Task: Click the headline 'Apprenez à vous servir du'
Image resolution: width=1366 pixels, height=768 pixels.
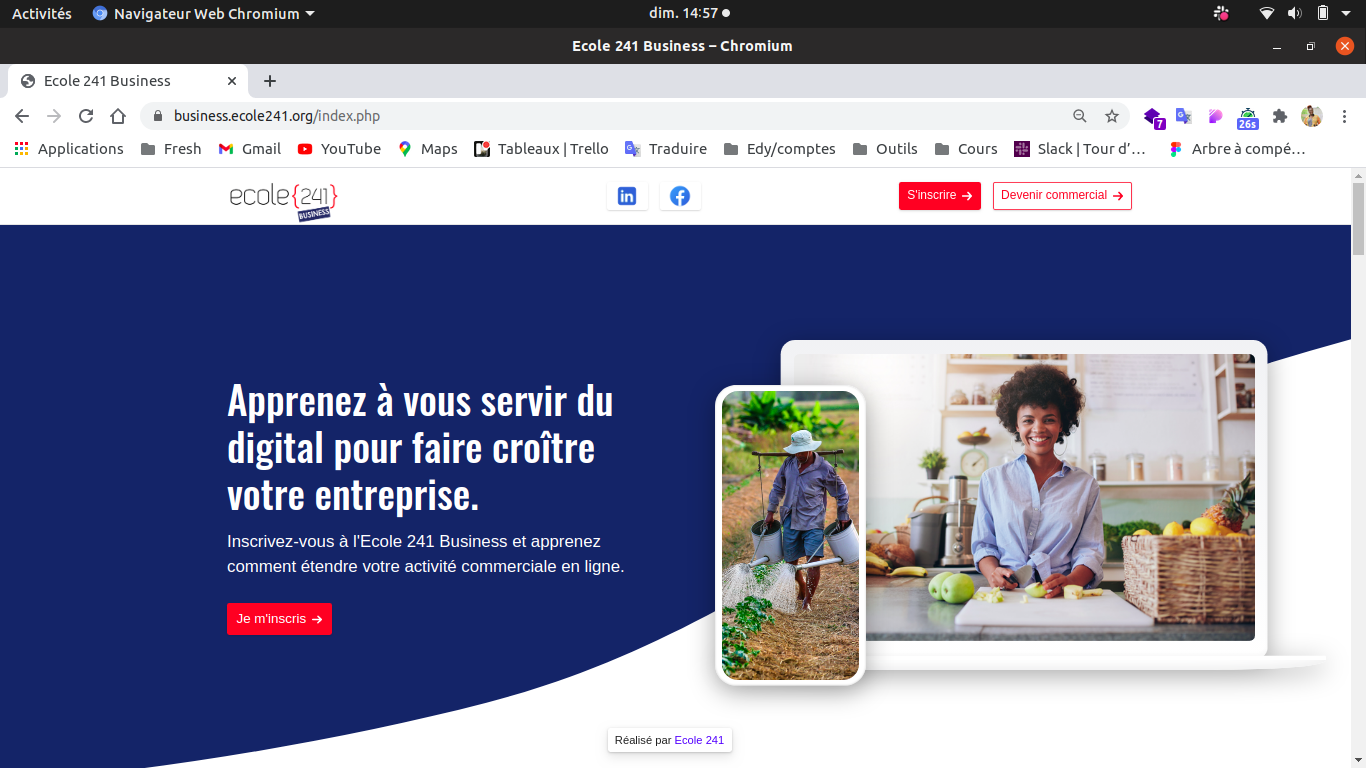Action: 420,401
